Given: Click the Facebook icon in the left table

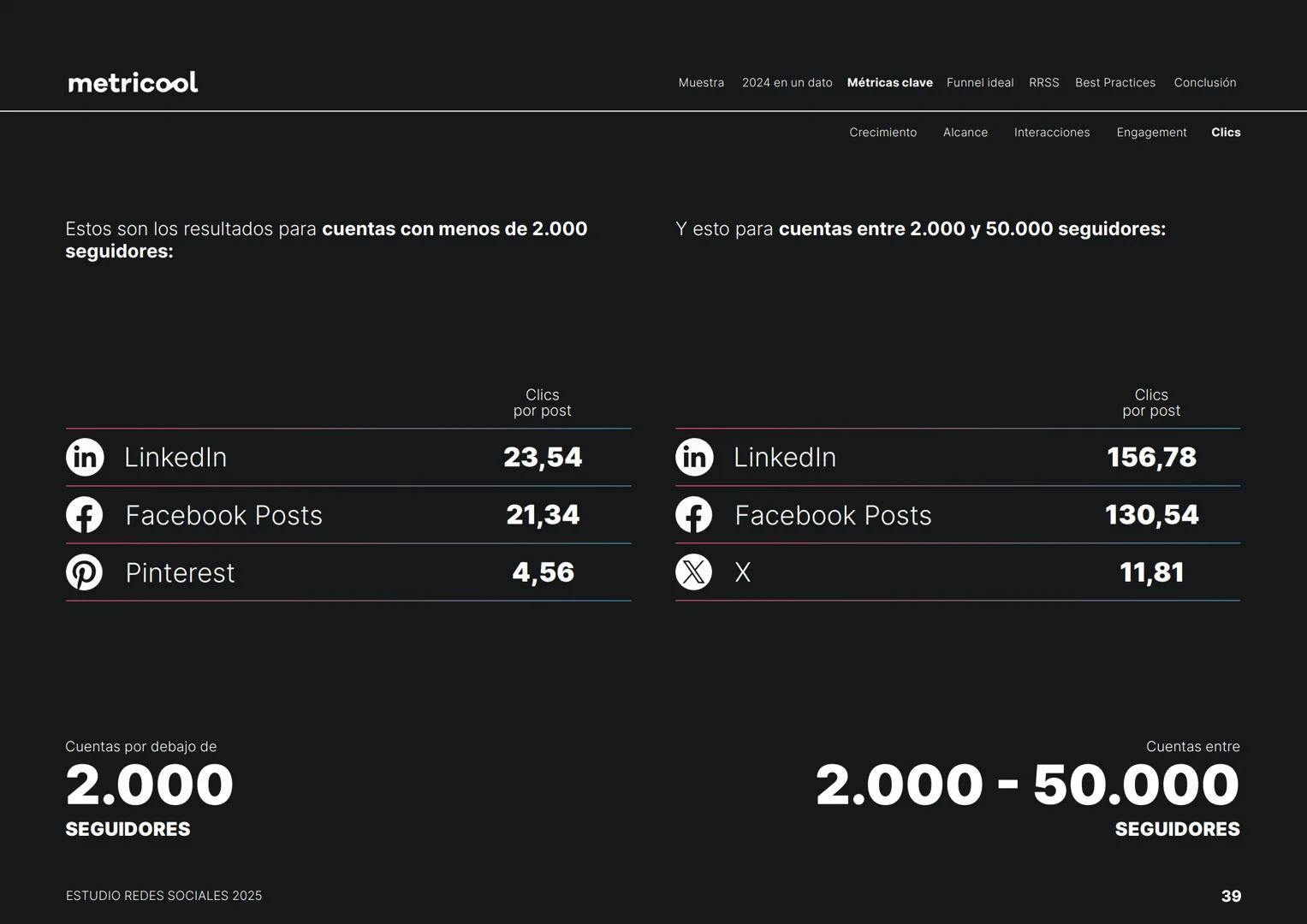Looking at the screenshot, I should 85,515.
